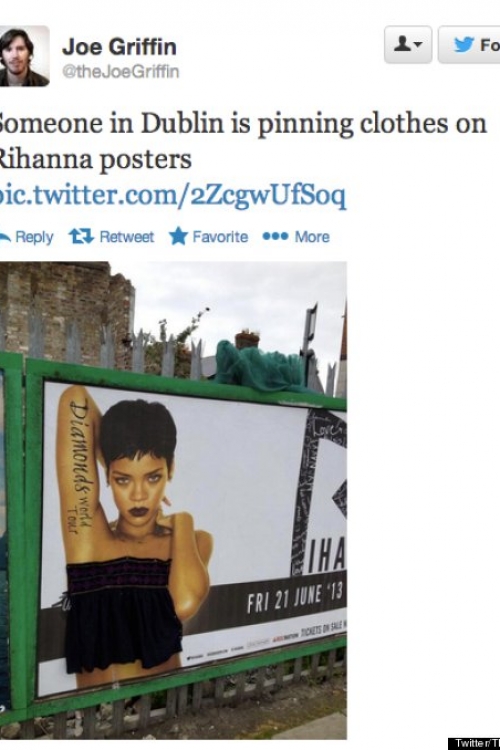Viewport: 500px width, 750px height.
Task: Click the tweet text about Dublin
Action: coord(243,141)
